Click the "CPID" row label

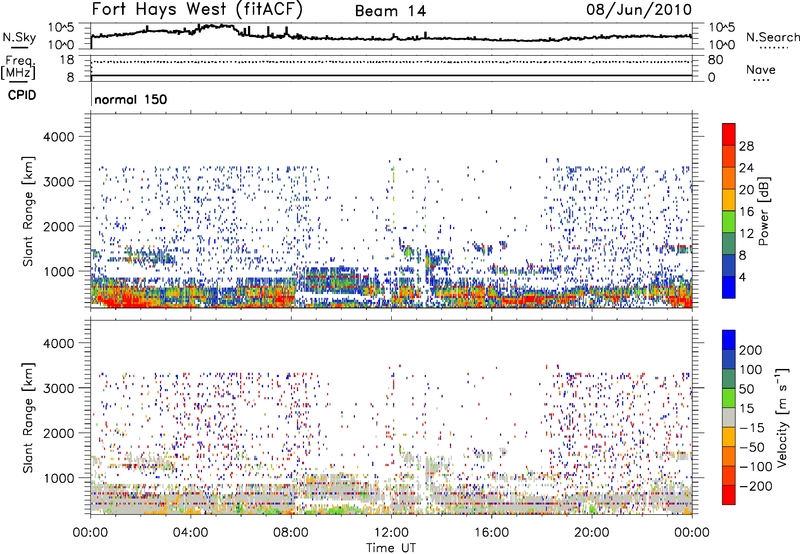tap(22, 95)
